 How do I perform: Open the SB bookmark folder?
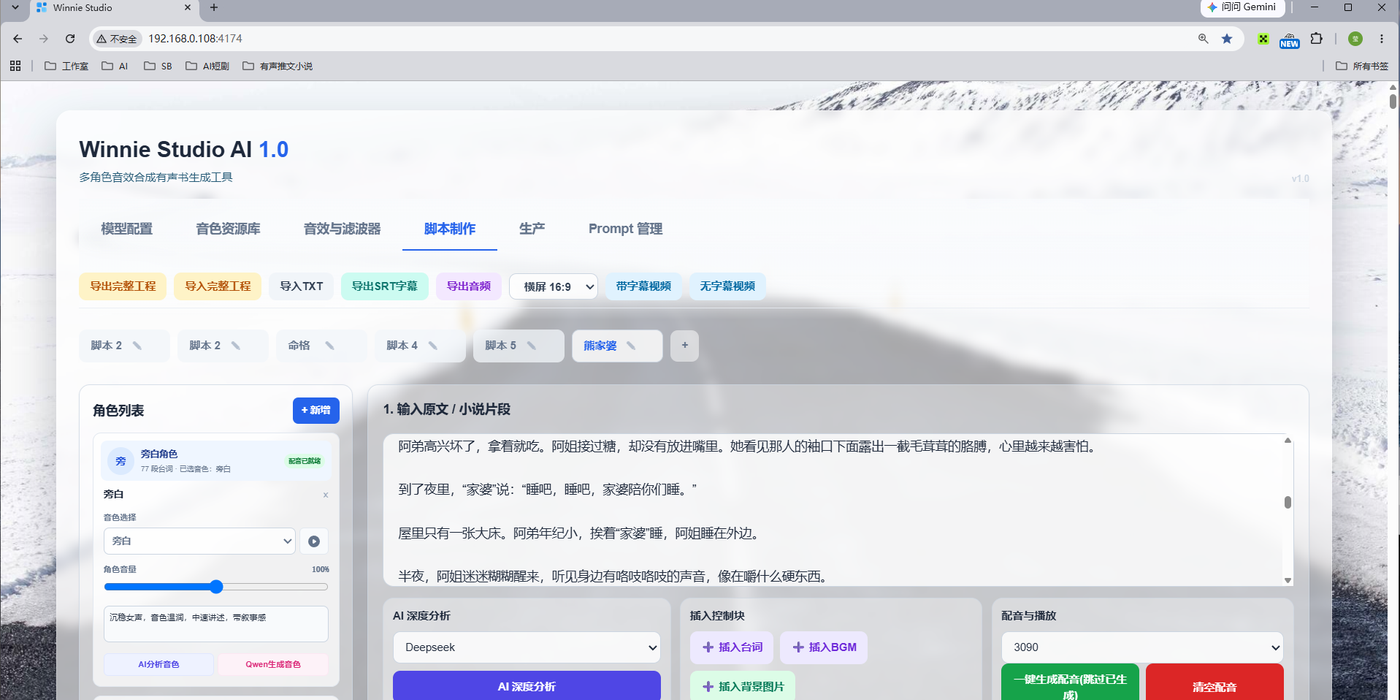click(158, 66)
